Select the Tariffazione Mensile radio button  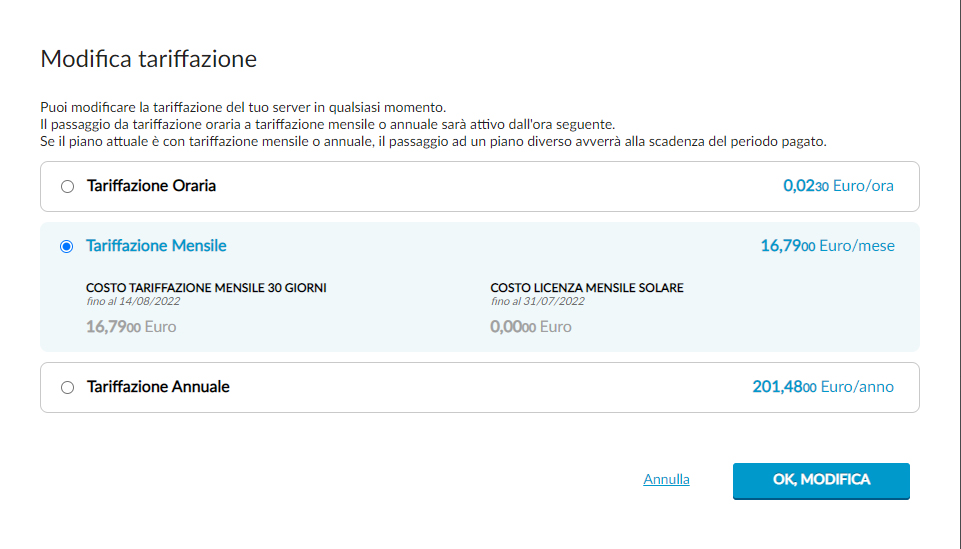pos(66,246)
